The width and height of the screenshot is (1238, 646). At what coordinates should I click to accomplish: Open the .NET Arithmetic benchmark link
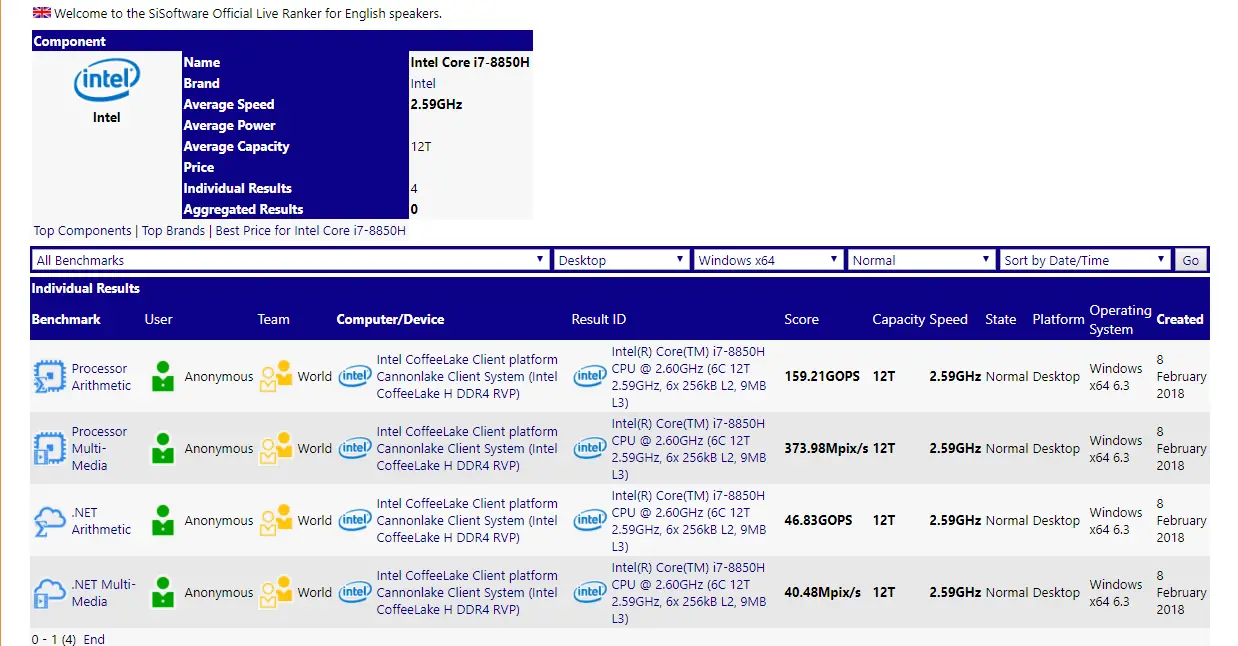coord(101,521)
